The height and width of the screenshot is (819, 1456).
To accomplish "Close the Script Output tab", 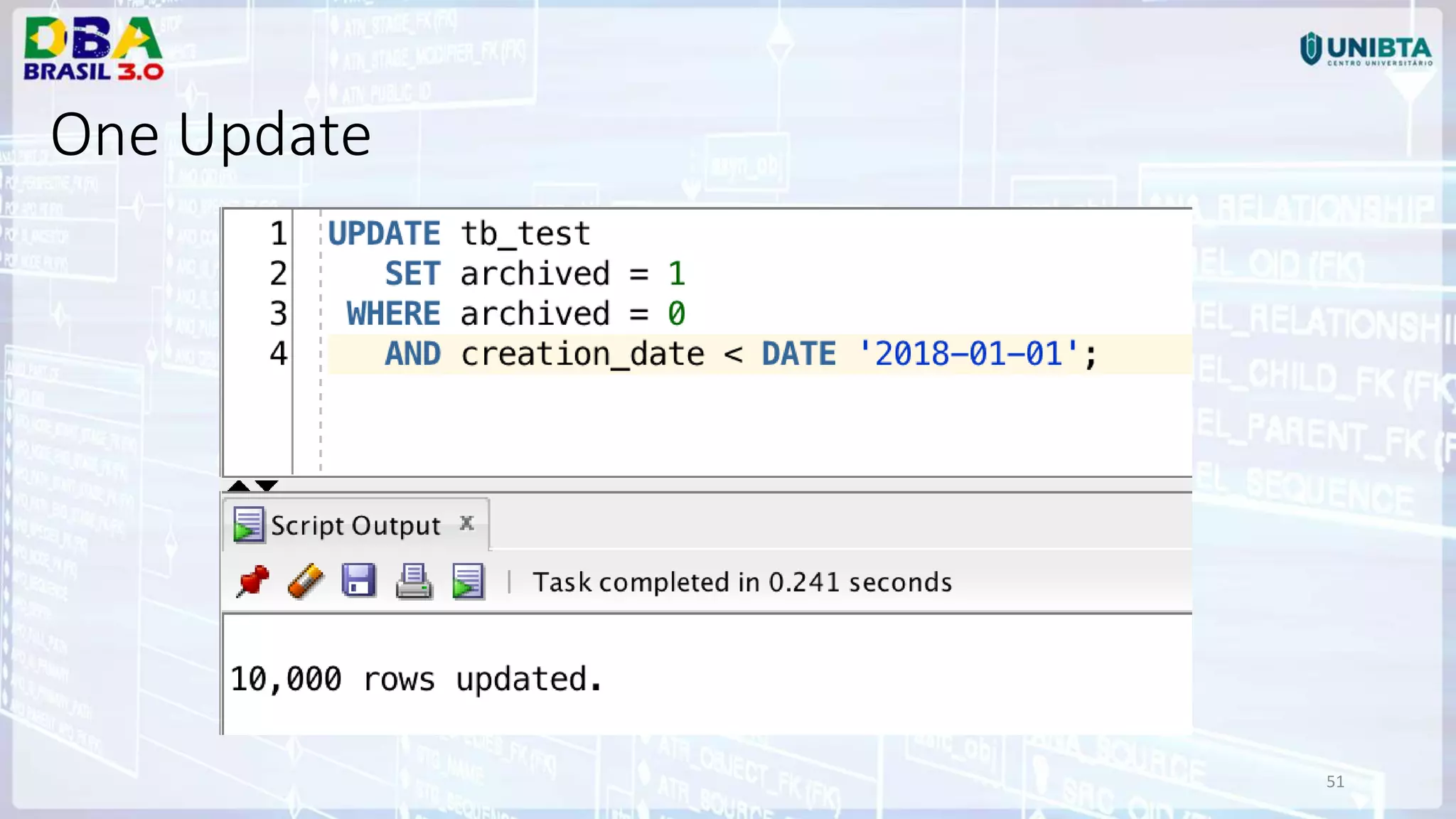I will tap(466, 523).
